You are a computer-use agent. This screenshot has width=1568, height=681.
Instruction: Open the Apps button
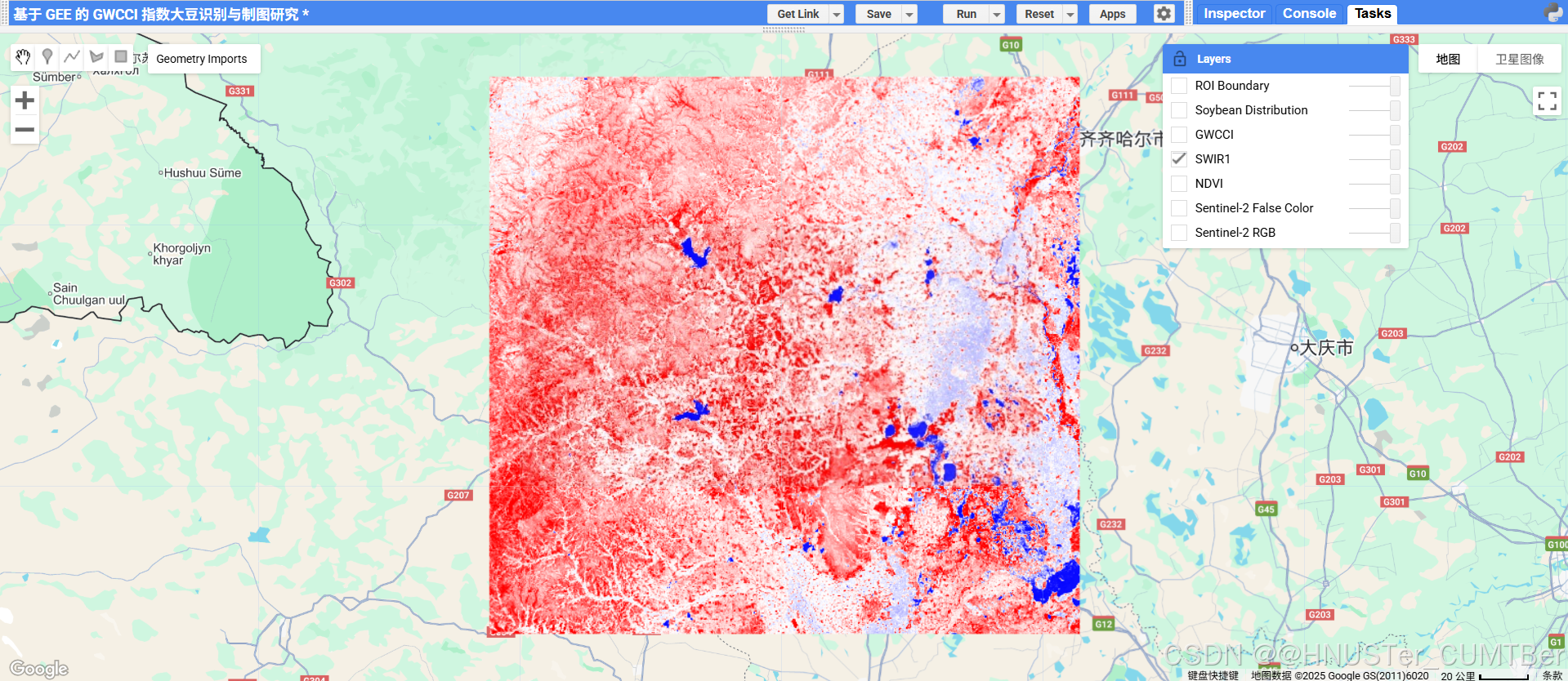point(1112,14)
